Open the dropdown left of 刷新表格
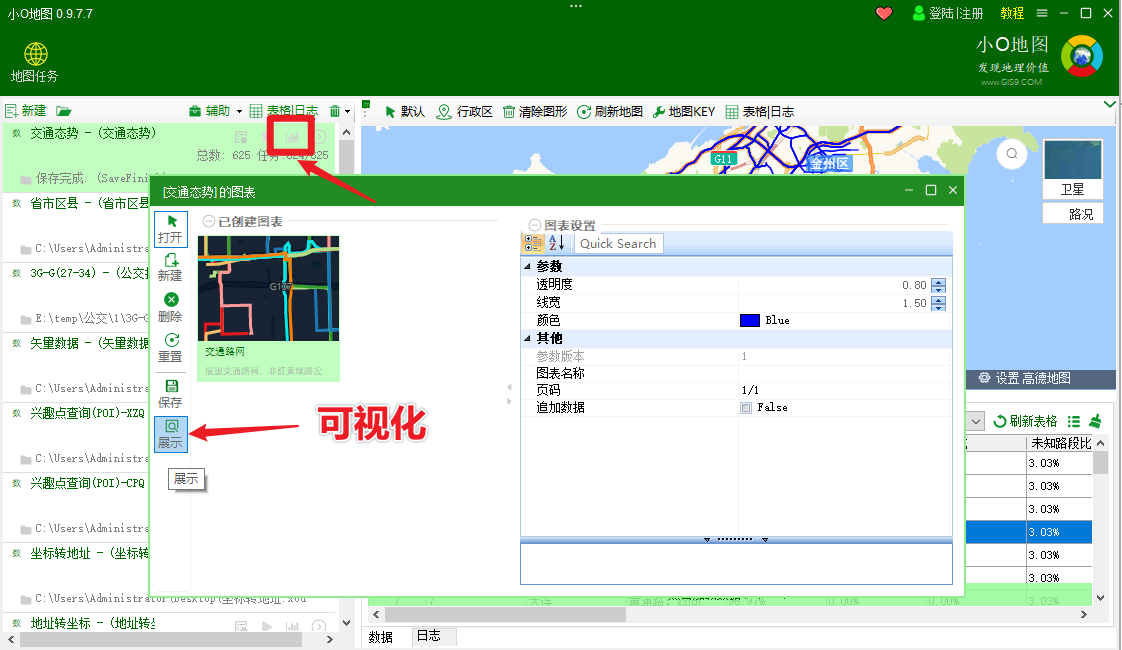Screen dimensions: 1122x650 [x=977, y=421]
